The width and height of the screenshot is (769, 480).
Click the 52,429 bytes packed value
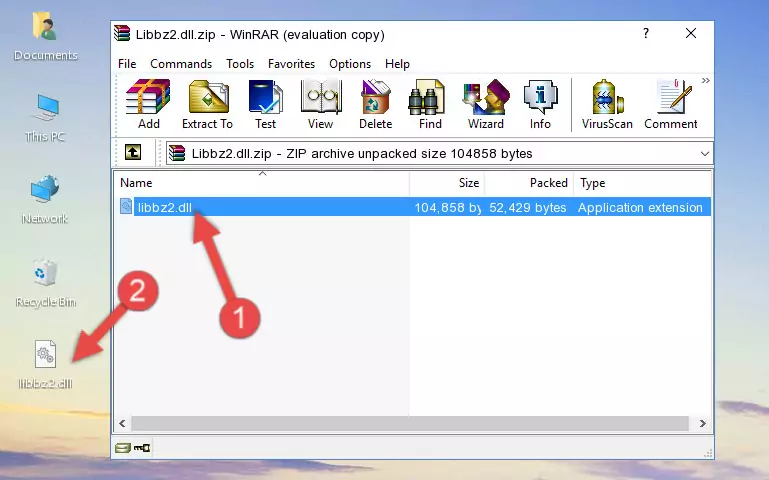point(527,207)
